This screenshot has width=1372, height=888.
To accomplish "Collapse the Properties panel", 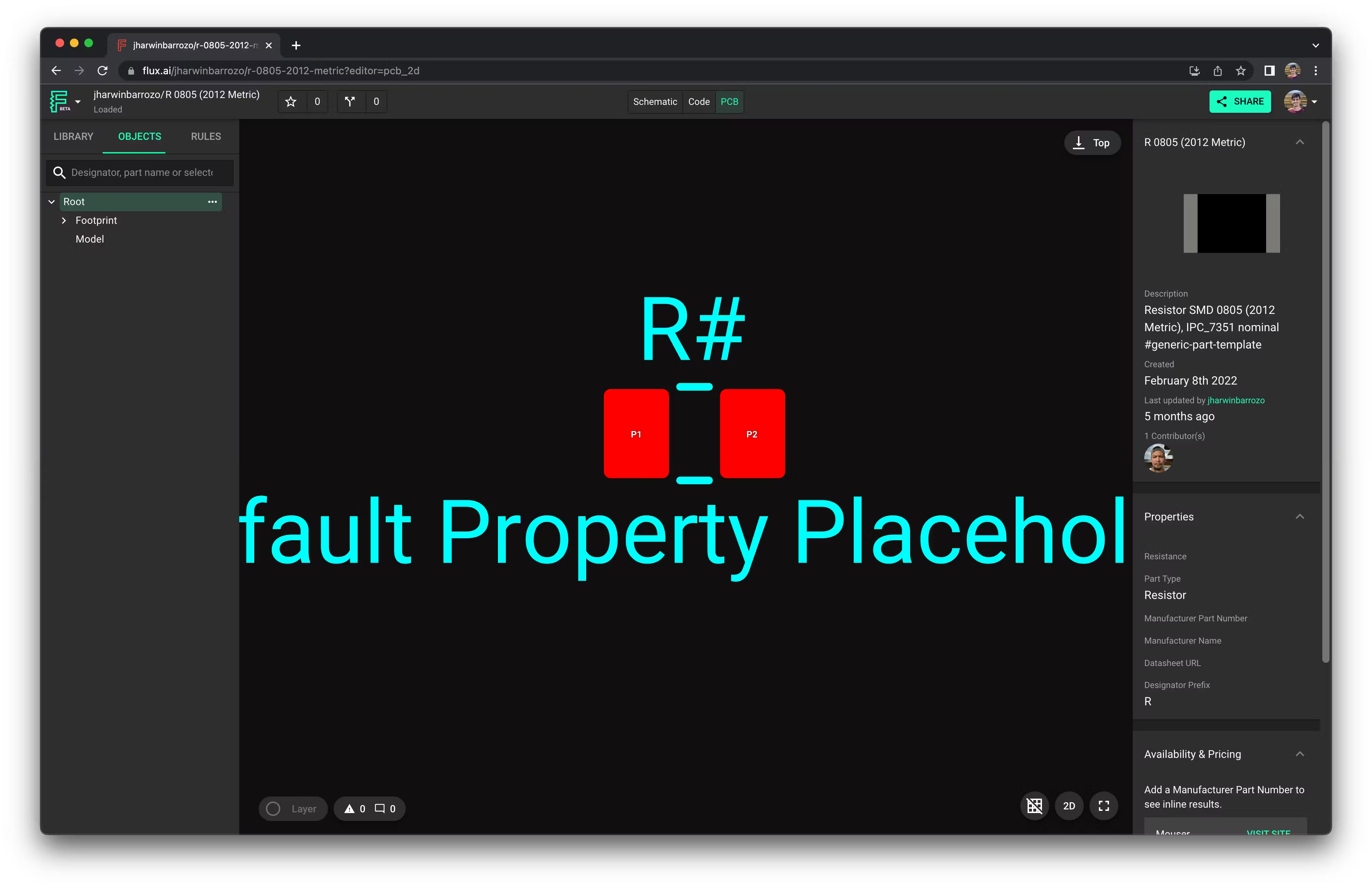I will coord(1301,516).
